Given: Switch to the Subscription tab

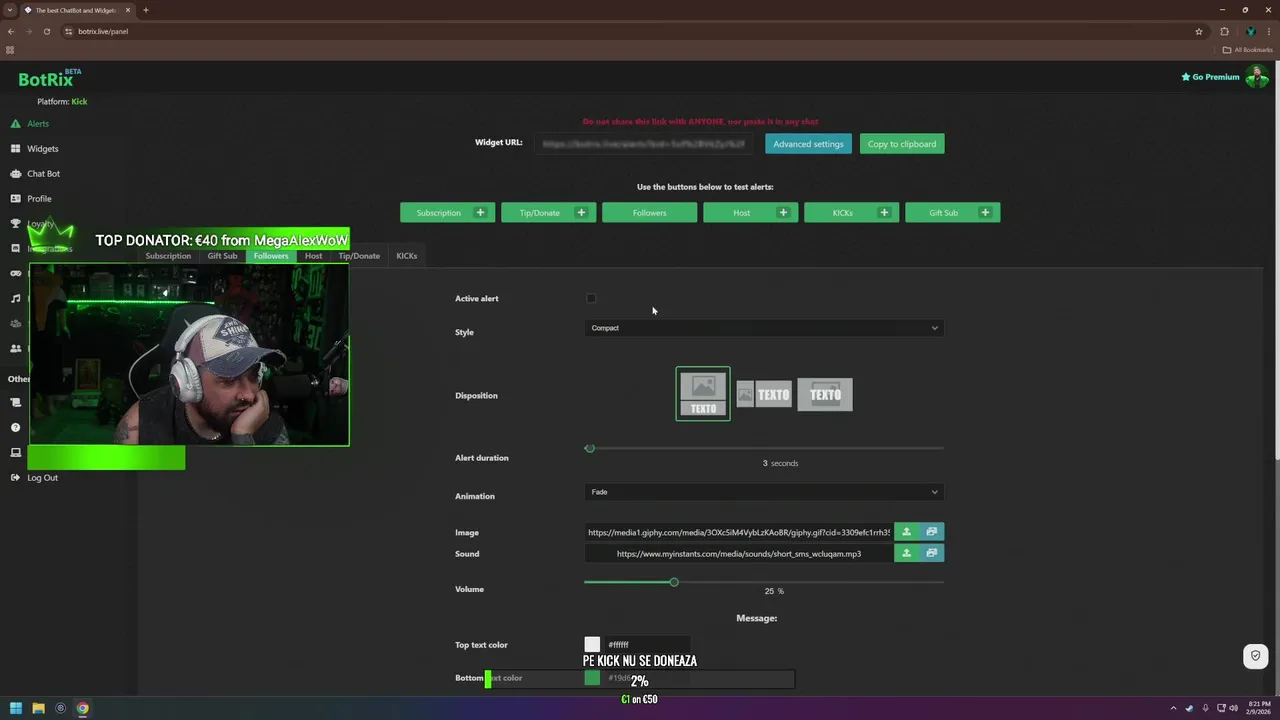Looking at the screenshot, I should [x=168, y=256].
